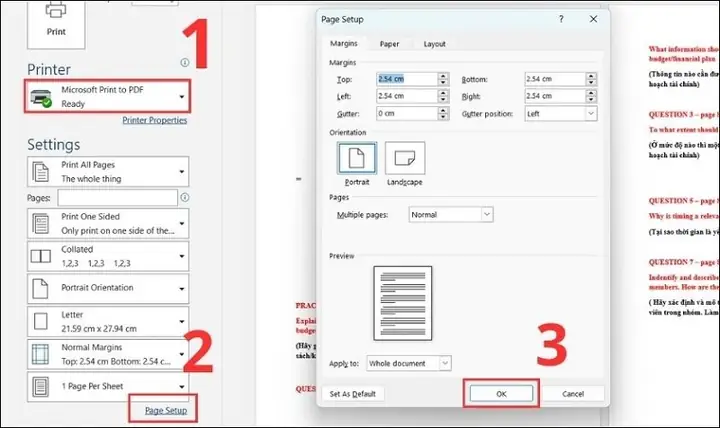The image size is (720, 428).
Task: Decrease the Bottom margin with down arrow
Action: click(x=591, y=83)
